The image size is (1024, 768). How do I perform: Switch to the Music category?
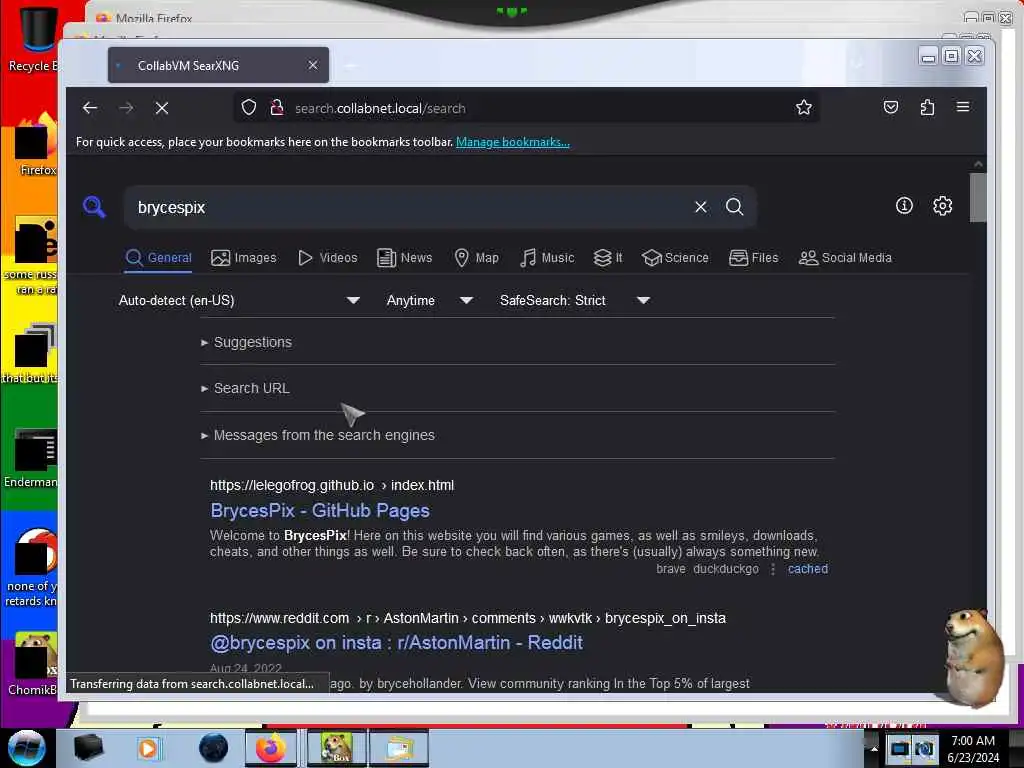tap(547, 258)
